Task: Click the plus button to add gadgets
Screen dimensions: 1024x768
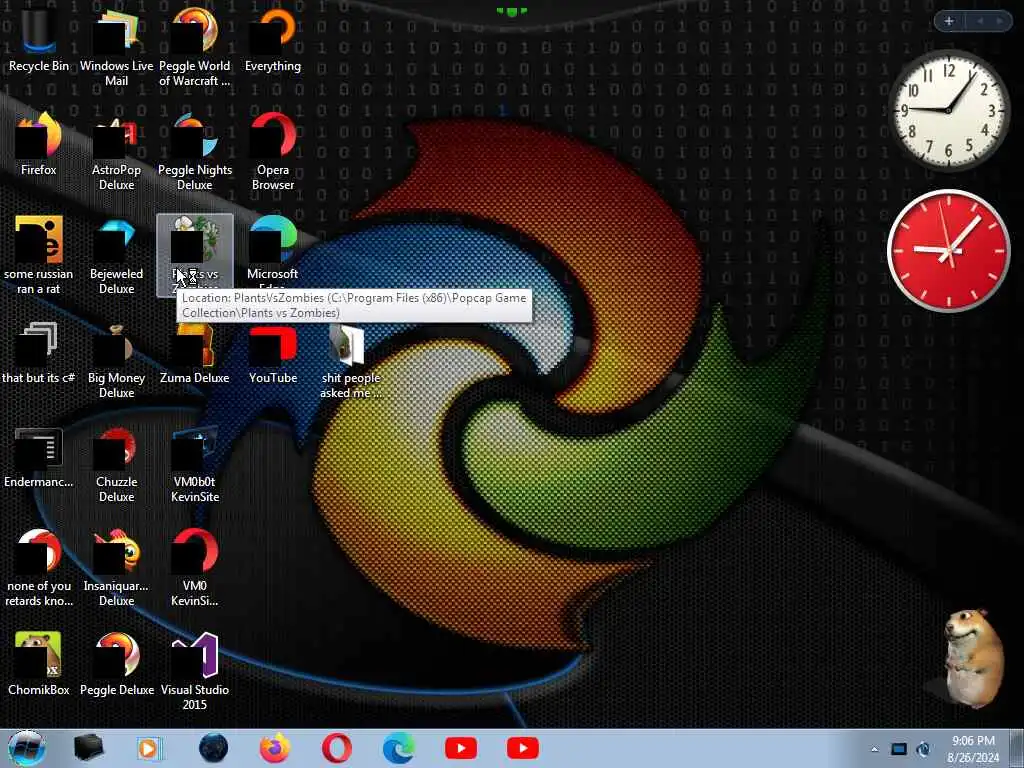Action: pos(949,21)
